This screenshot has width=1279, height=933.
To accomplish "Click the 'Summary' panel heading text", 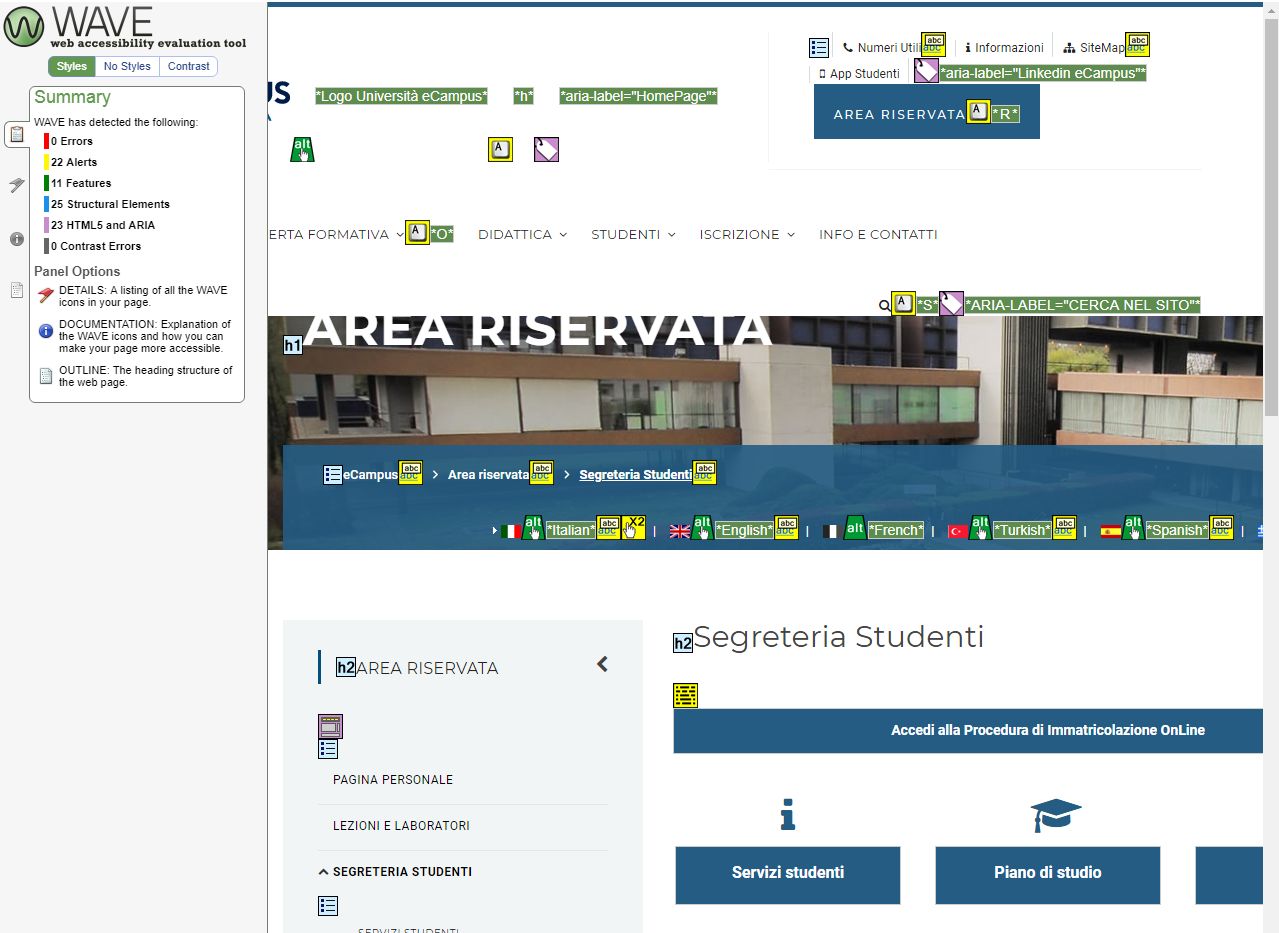I will pos(72,97).
